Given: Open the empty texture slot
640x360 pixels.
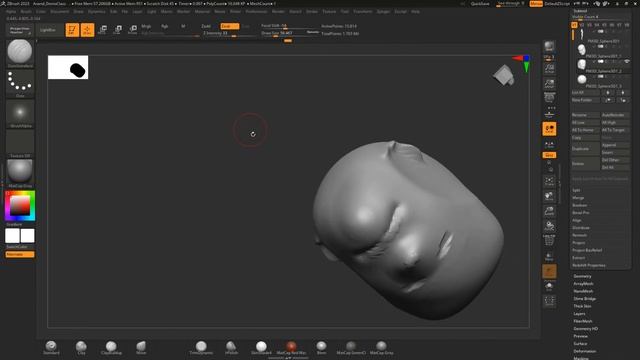Looking at the screenshot, I should [20, 143].
